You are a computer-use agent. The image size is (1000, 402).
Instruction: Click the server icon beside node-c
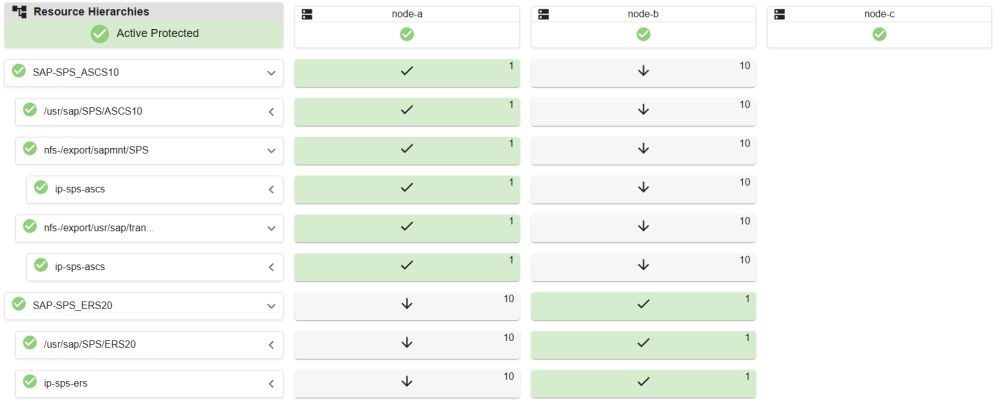click(780, 14)
